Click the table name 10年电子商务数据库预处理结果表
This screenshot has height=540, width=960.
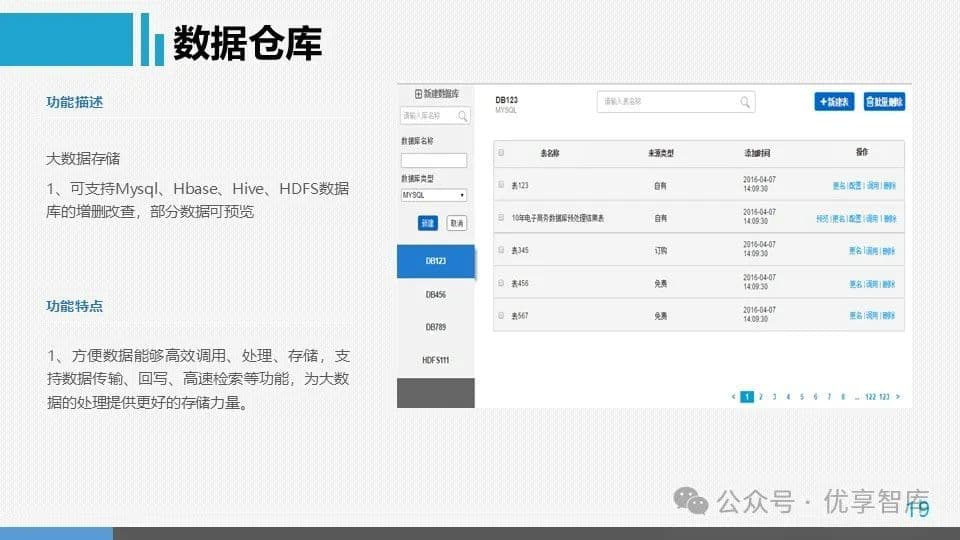point(558,218)
